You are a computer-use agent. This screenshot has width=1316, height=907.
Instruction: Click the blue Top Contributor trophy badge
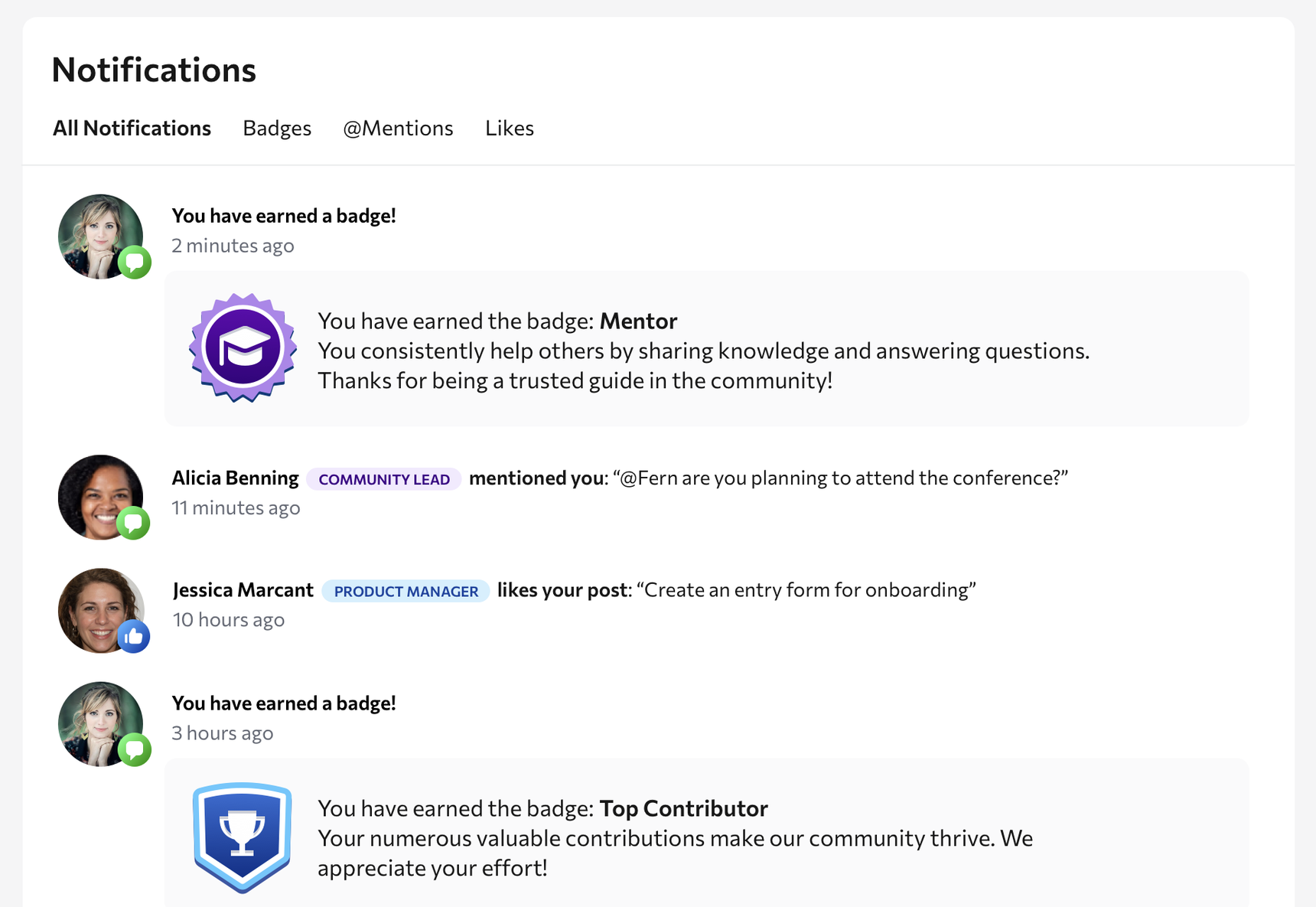click(x=242, y=837)
